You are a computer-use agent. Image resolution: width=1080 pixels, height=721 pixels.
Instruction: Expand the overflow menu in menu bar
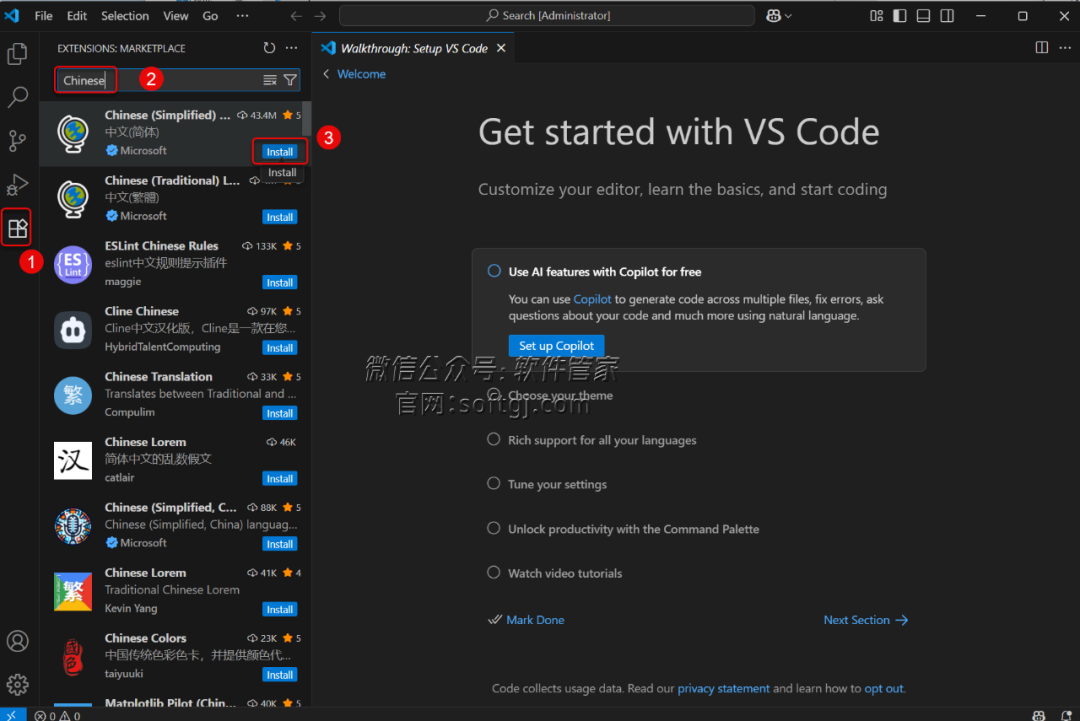242,16
